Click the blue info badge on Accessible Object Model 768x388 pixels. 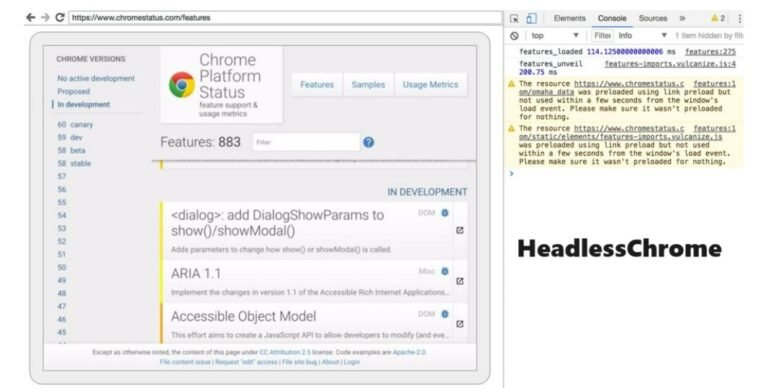point(445,314)
